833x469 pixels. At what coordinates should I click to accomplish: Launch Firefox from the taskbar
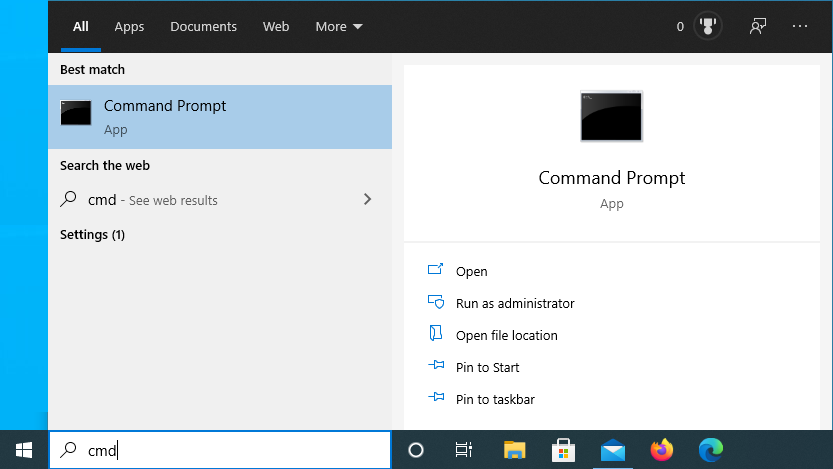tap(662, 450)
